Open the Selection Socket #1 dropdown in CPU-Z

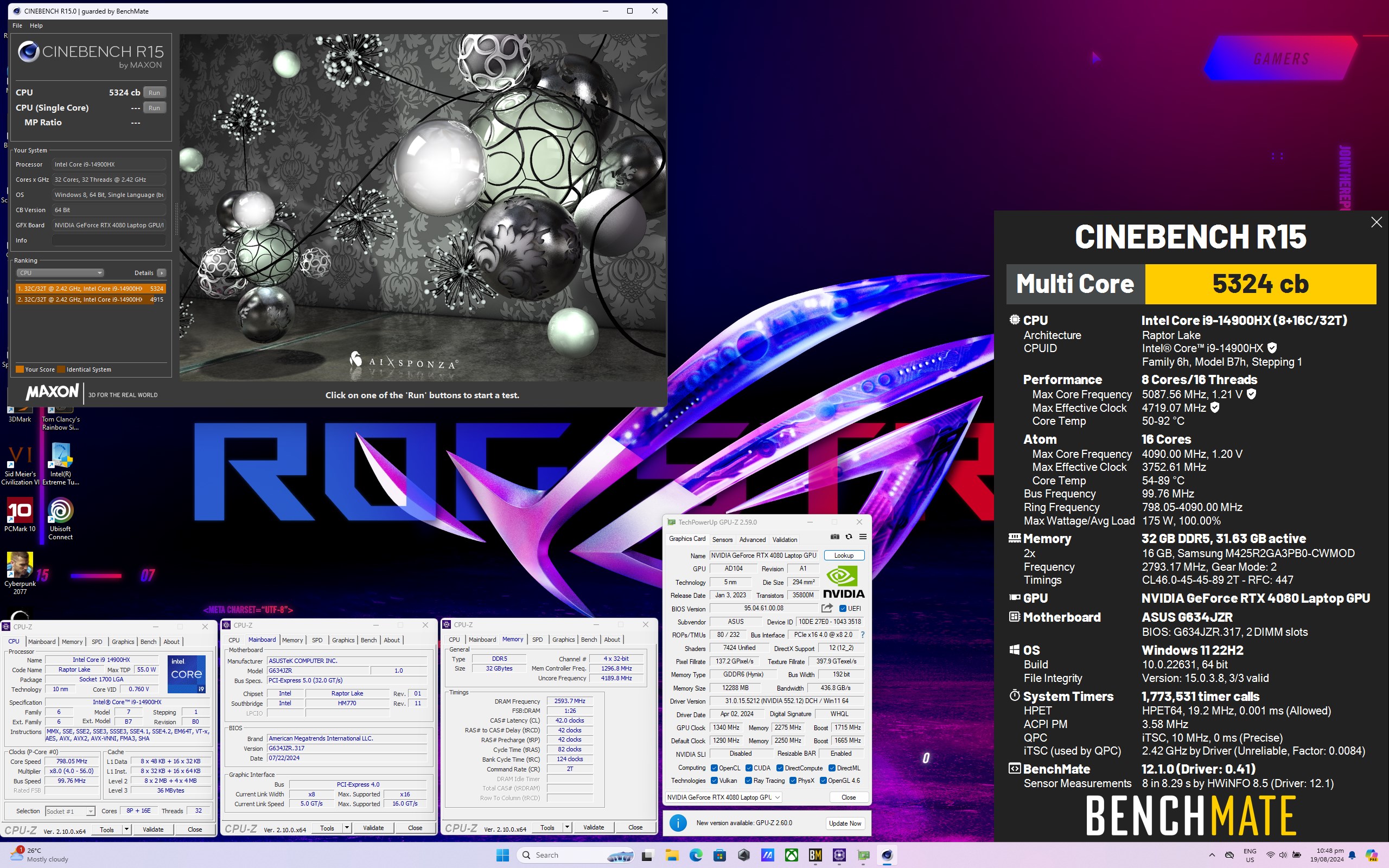click(69, 811)
